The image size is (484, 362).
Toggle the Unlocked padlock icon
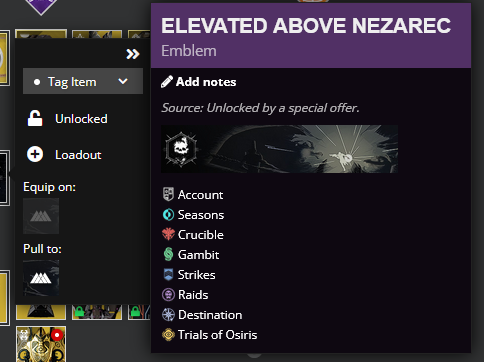point(35,118)
